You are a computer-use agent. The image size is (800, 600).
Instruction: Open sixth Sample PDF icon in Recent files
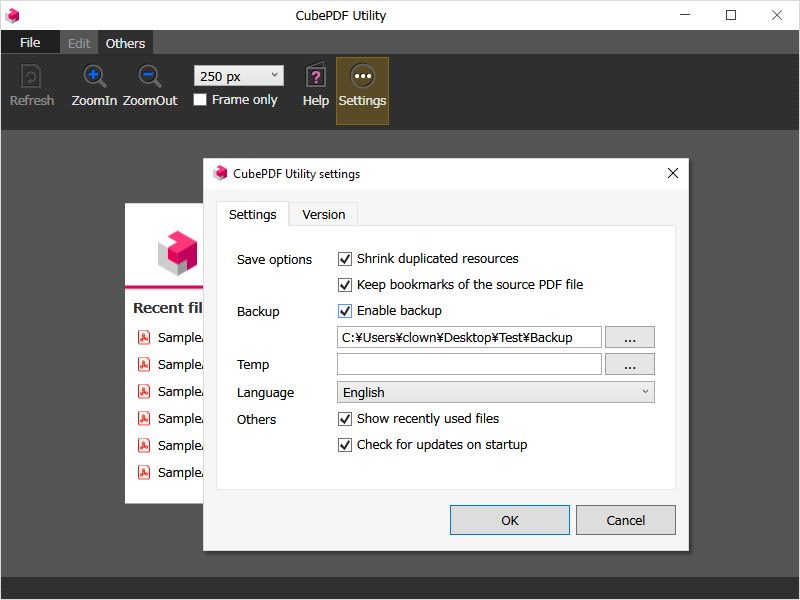[x=144, y=472]
